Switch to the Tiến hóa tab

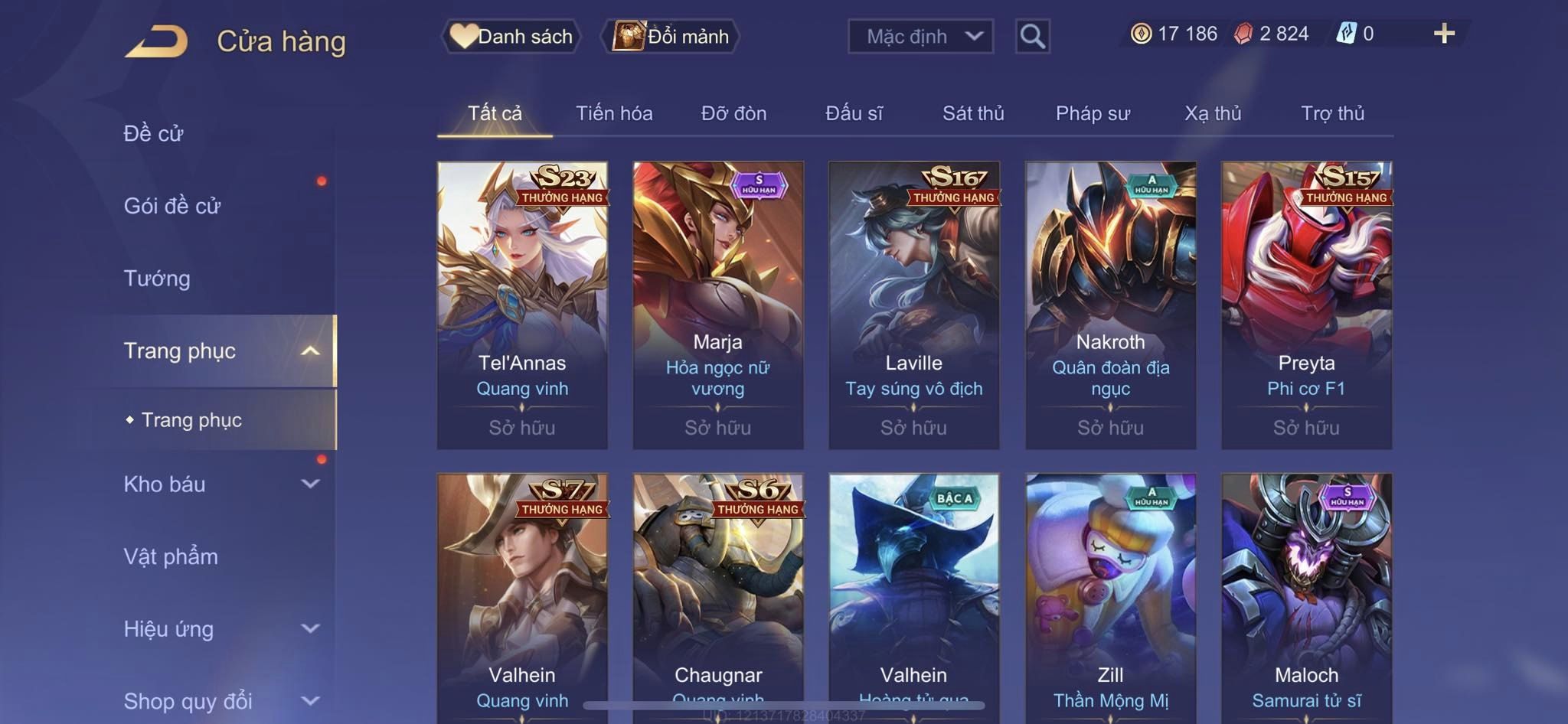614,113
